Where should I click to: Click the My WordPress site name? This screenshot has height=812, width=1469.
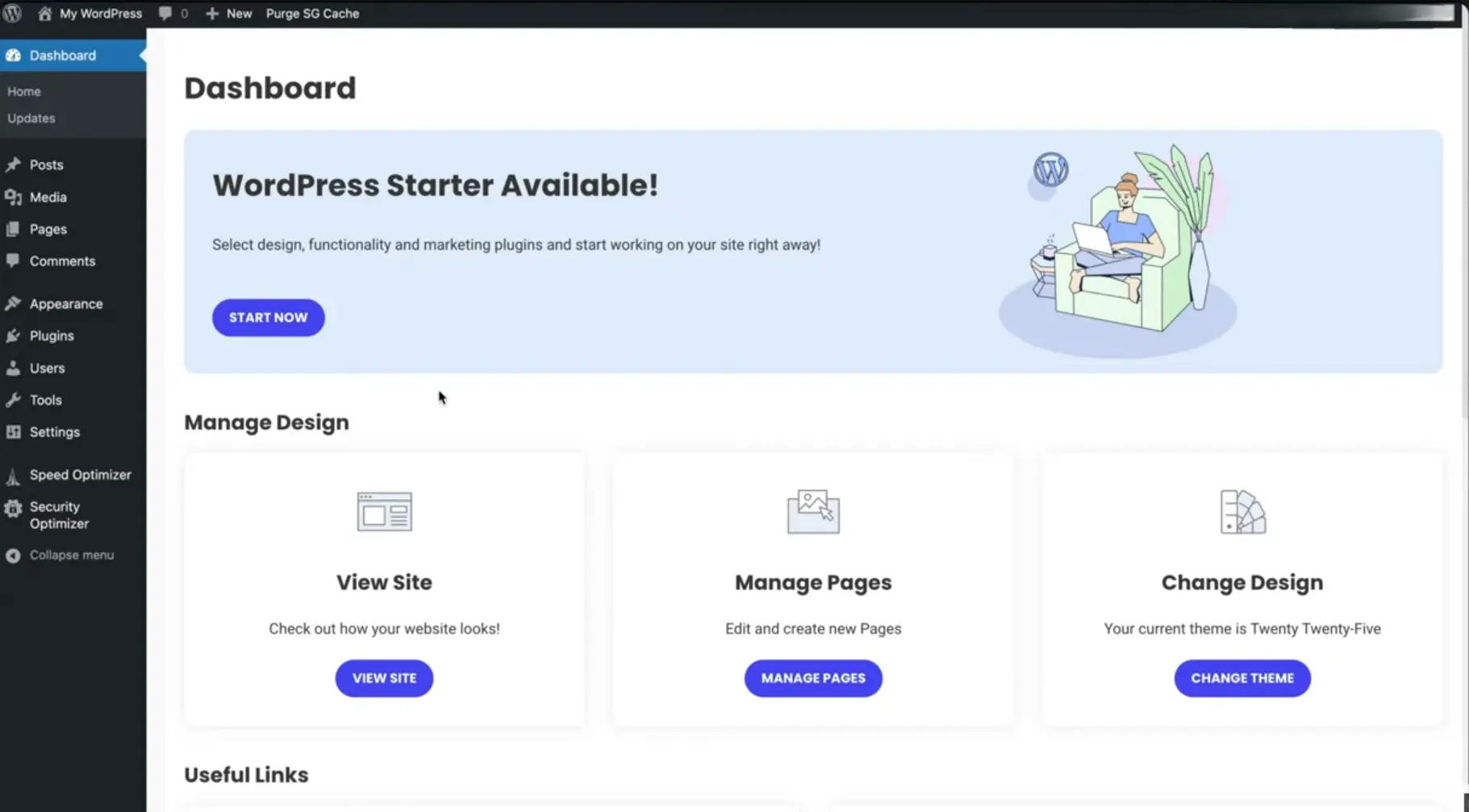tap(101, 13)
